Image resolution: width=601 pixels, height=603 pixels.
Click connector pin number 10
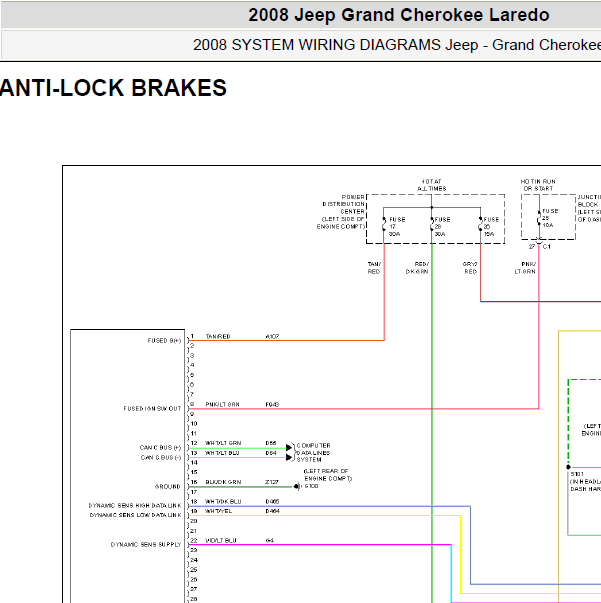click(x=194, y=424)
